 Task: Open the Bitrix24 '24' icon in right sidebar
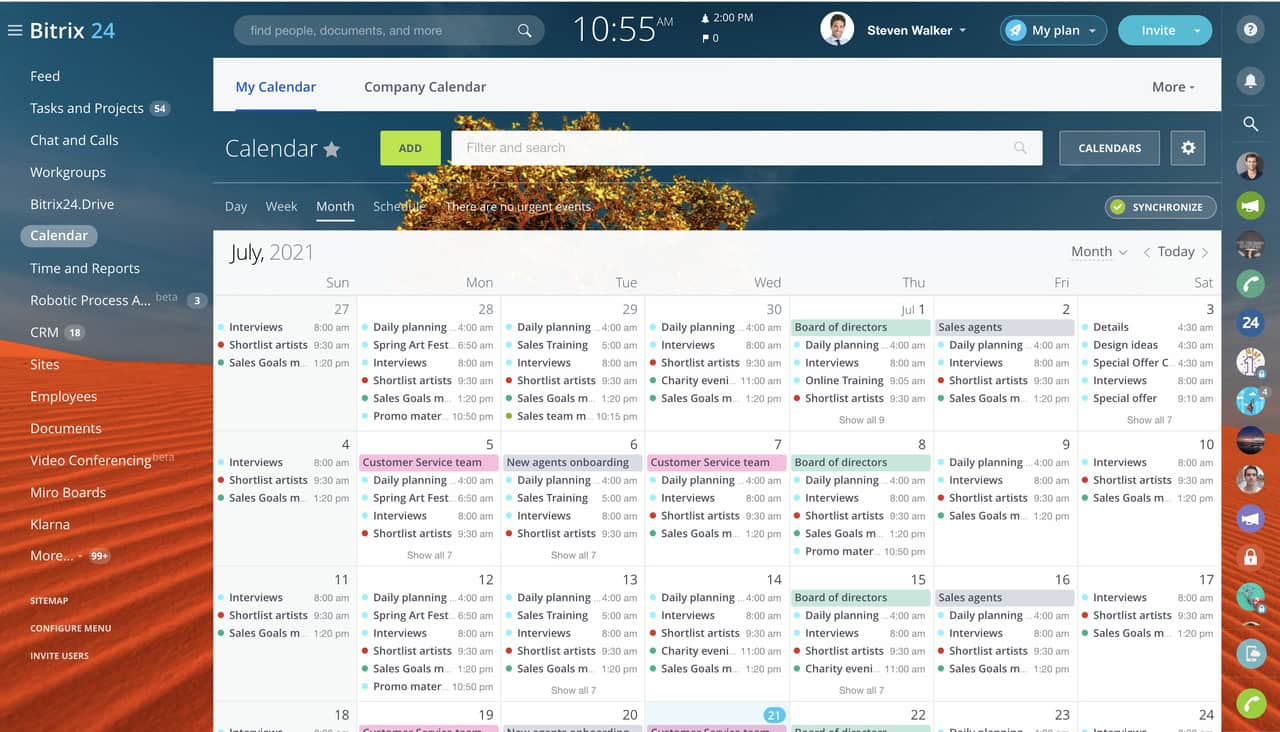coord(1250,322)
